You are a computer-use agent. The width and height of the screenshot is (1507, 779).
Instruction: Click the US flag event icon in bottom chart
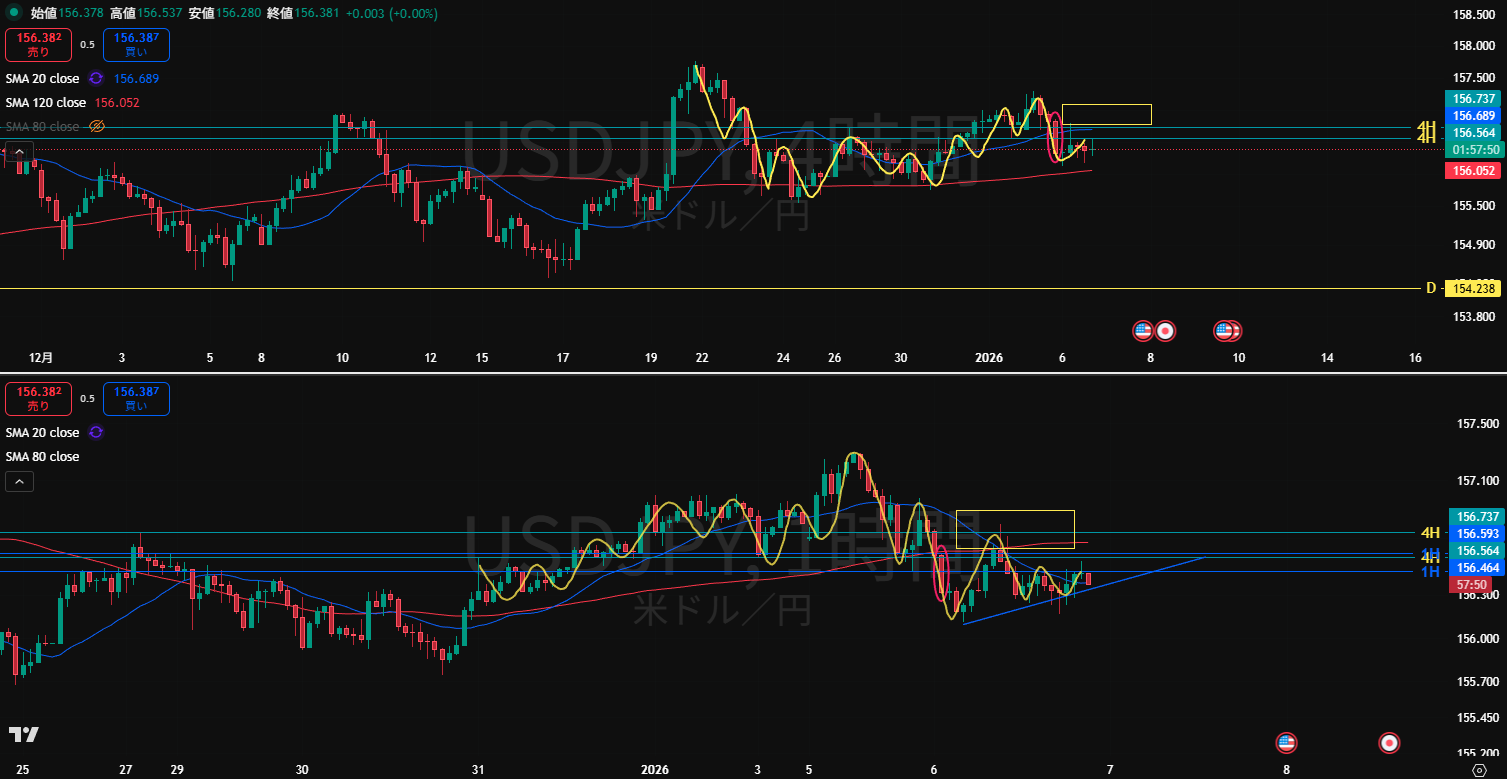tap(1286, 742)
